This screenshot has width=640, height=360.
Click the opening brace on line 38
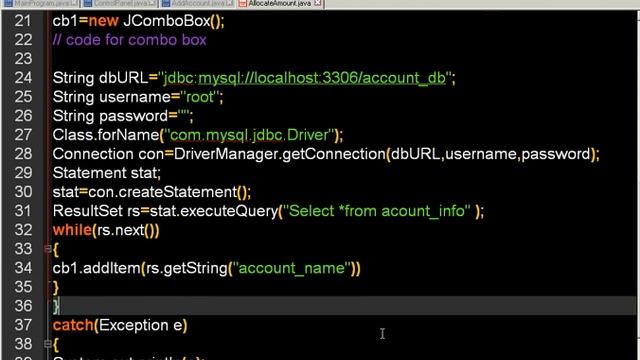[56, 344]
